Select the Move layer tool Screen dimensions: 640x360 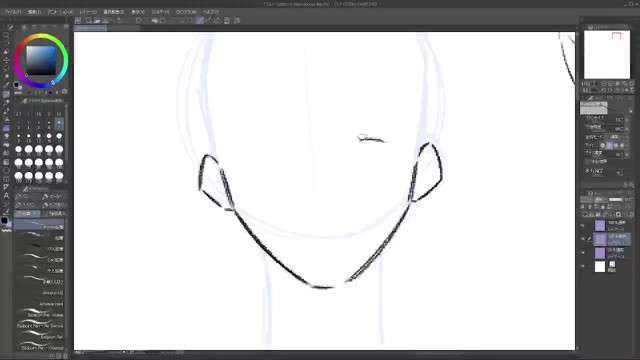click(x=6, y=60)
